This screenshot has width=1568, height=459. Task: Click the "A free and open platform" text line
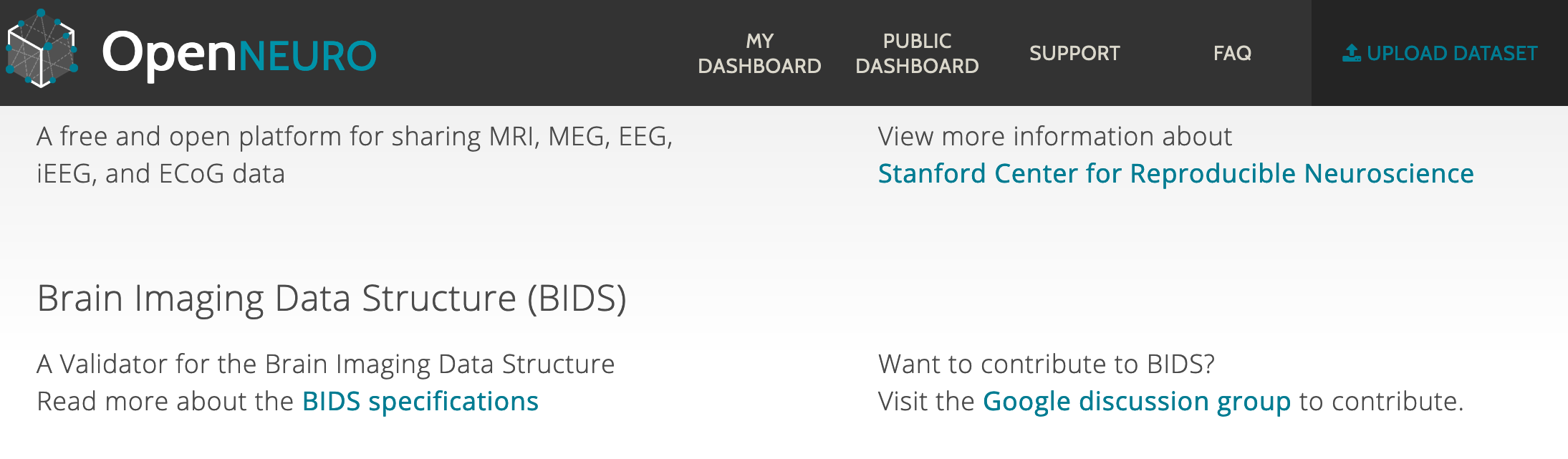(x=355, y=137)
